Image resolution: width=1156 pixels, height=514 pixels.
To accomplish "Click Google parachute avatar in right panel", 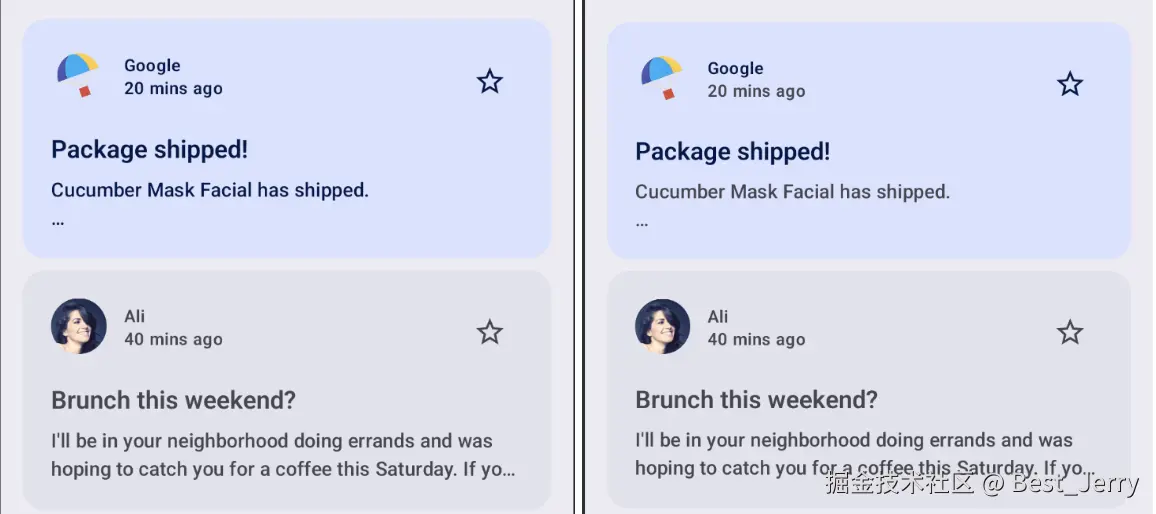I will (661, 78).
